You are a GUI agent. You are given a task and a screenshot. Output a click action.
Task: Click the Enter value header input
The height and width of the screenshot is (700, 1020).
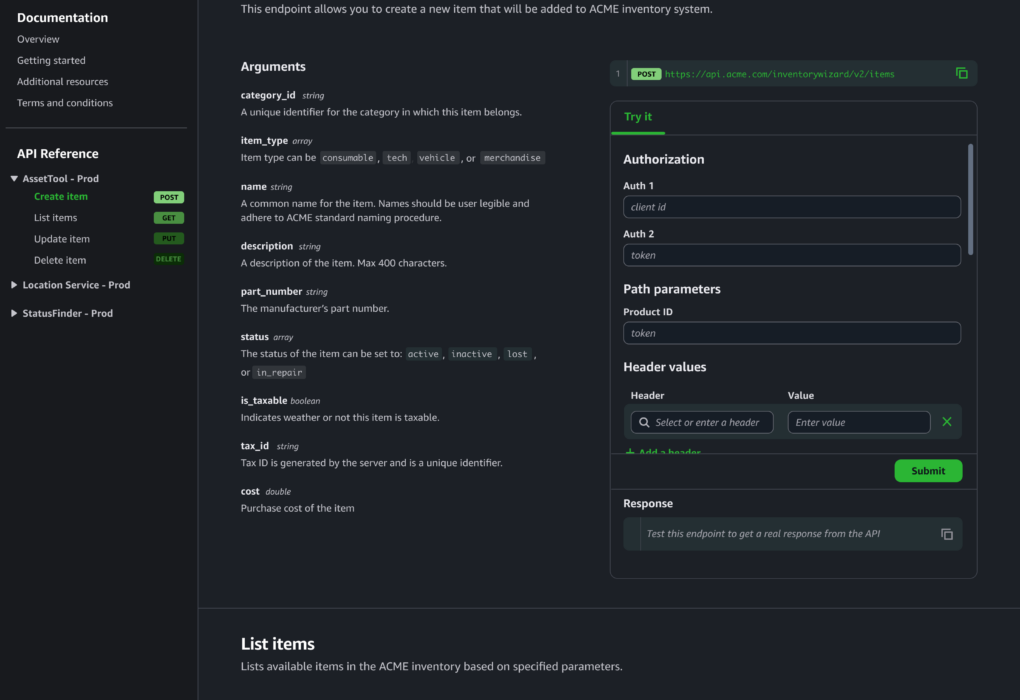pos(858,422)
